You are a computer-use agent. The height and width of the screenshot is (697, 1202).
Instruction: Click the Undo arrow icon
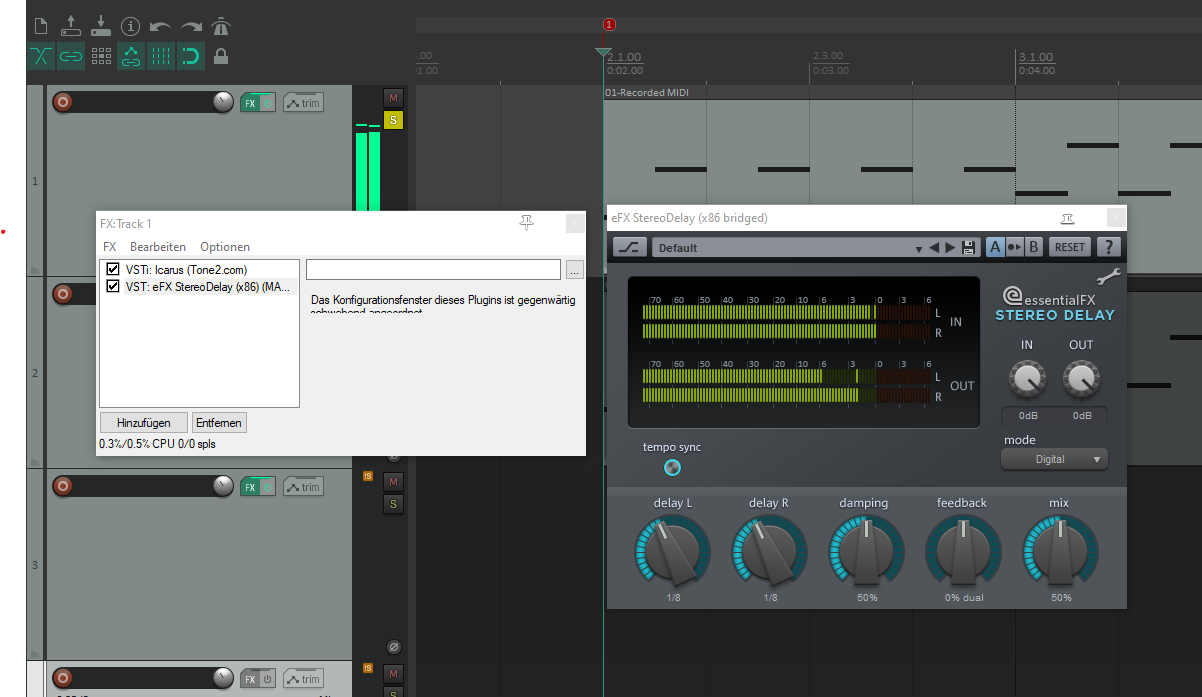point(160,26)
